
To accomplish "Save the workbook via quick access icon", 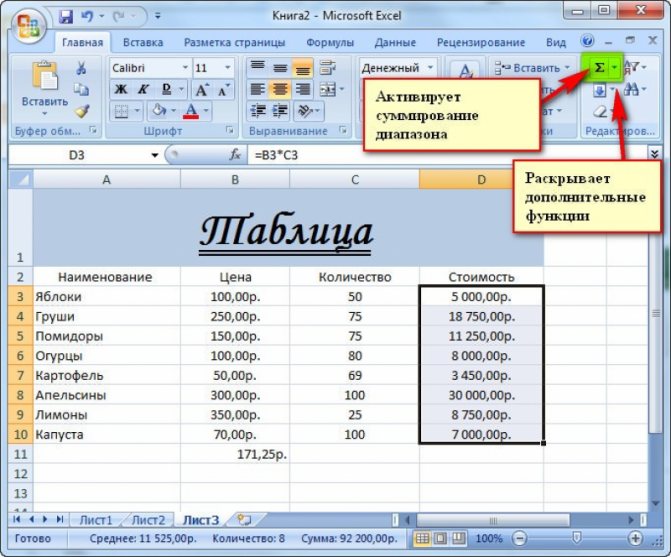I will pos(66,17).
